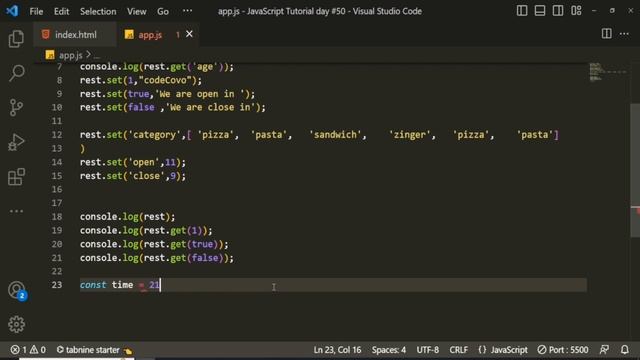
Task: Open the Extensions view
Action: [x=16, y=177]
